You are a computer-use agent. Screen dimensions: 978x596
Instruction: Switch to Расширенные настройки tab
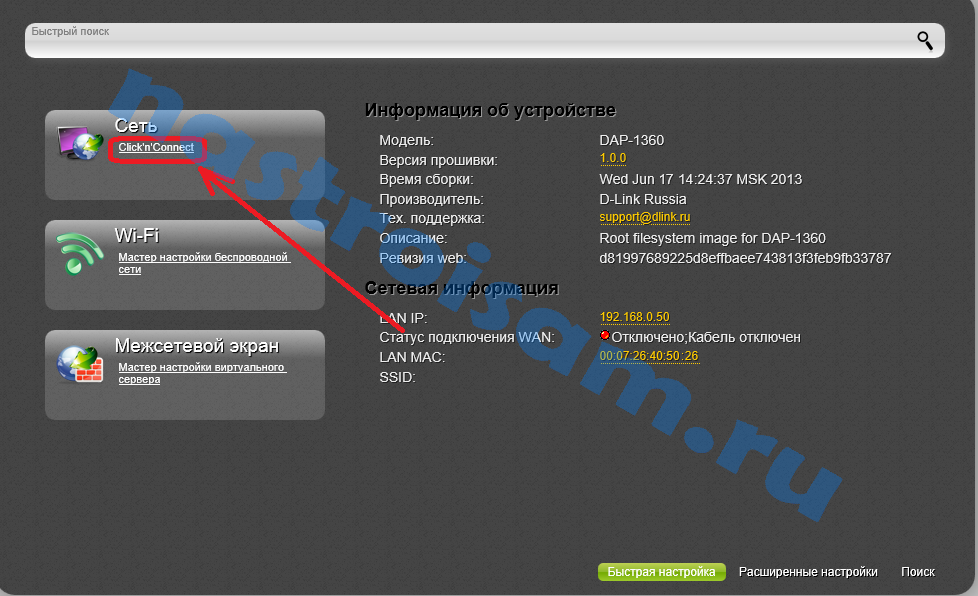click(x=808, y=572)
